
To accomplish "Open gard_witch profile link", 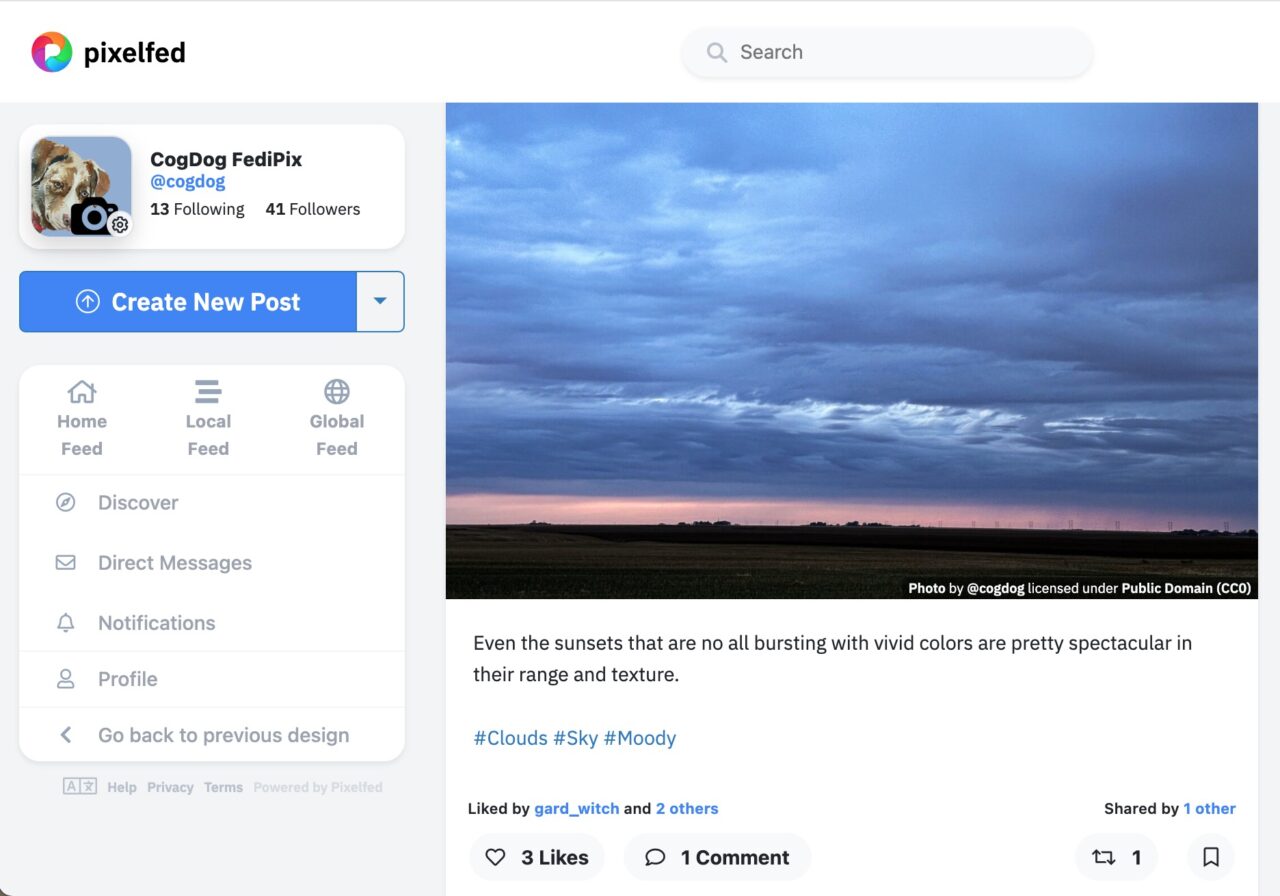I will tap(577, 808).
